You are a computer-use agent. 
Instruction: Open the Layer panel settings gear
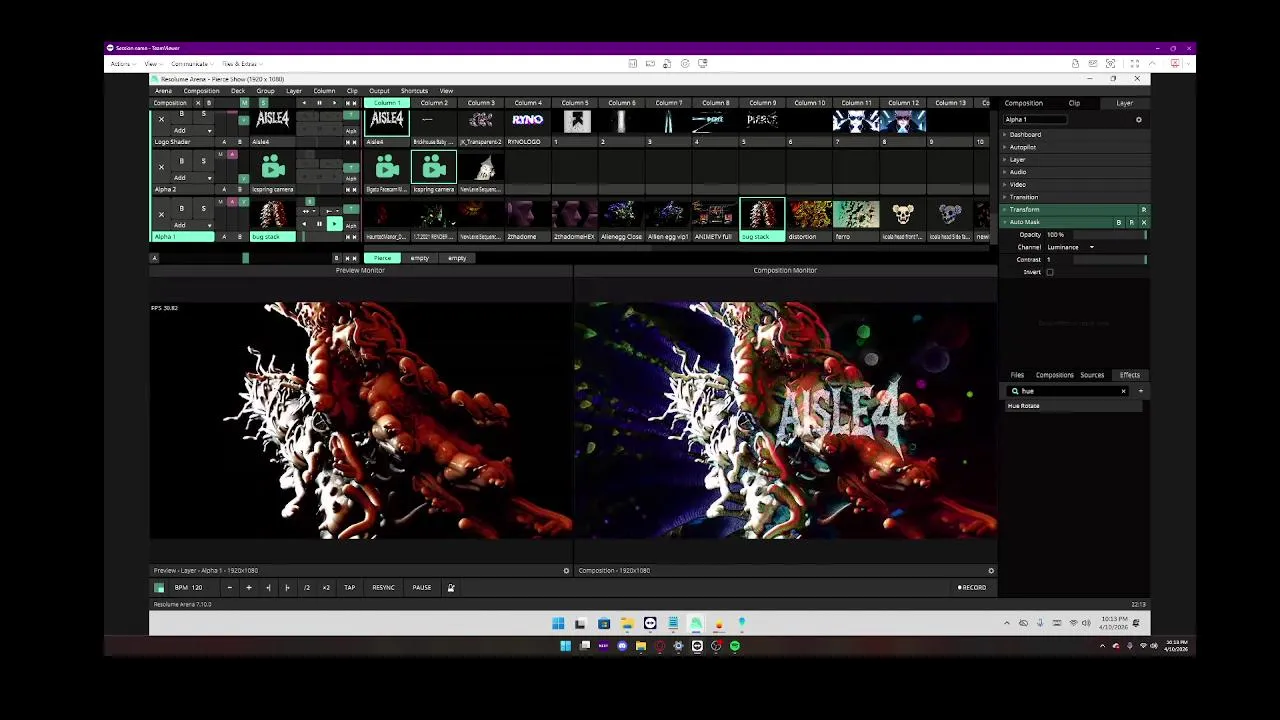[x=1138, y=120]
